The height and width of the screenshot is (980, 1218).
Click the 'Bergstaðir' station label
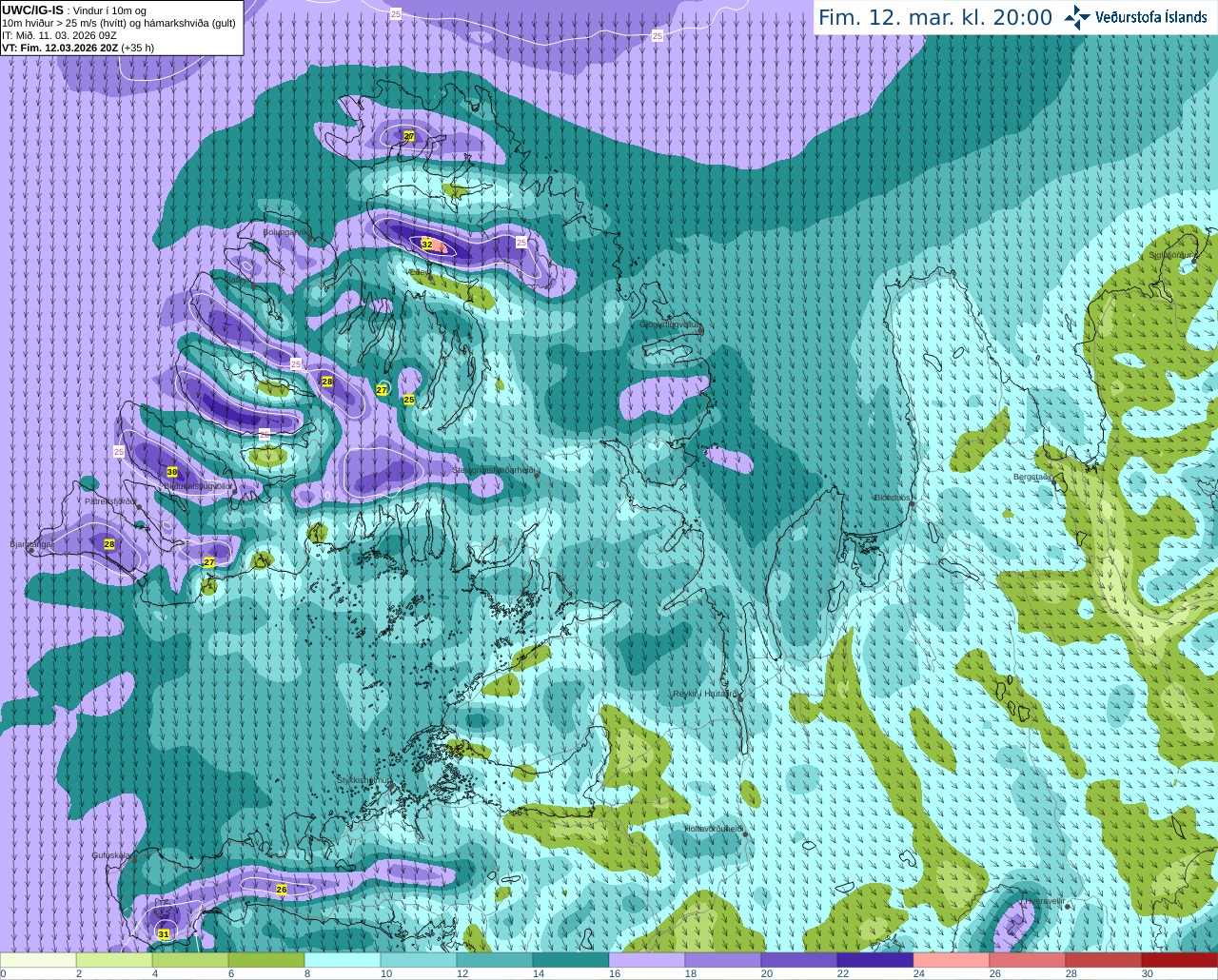[1032, 477]
